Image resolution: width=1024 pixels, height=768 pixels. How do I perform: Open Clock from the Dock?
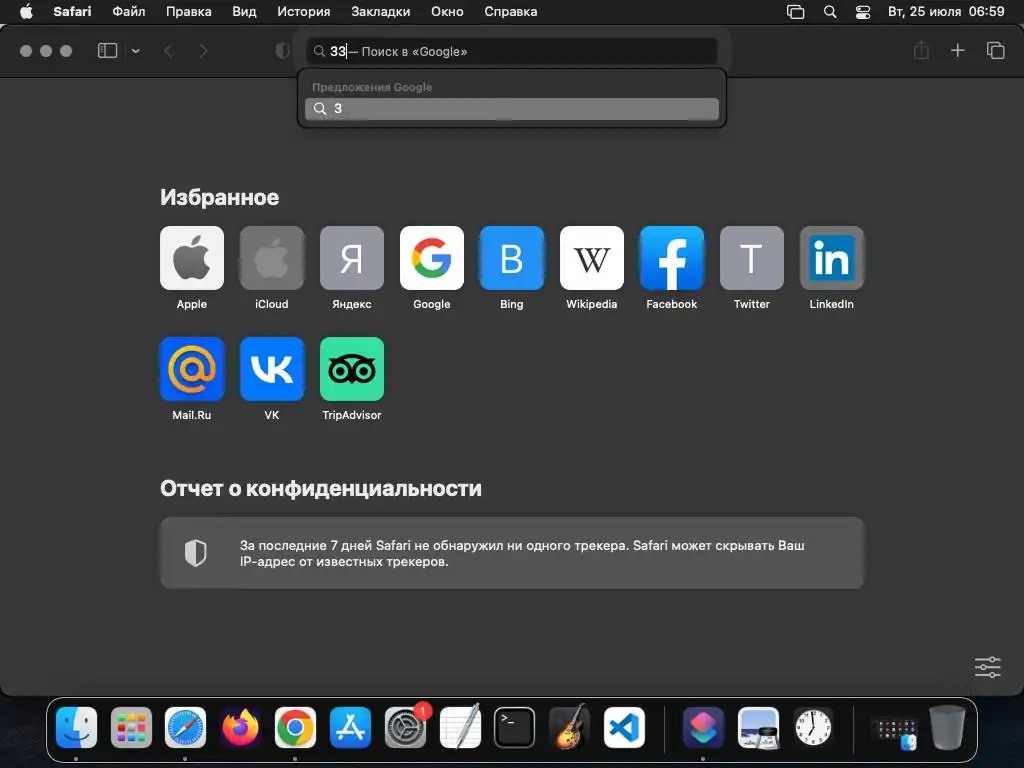812,727
